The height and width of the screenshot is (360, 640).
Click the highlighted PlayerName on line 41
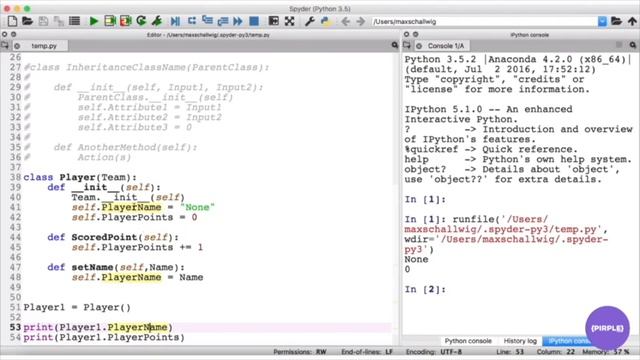pyautogui.click(x=131, y=207)
